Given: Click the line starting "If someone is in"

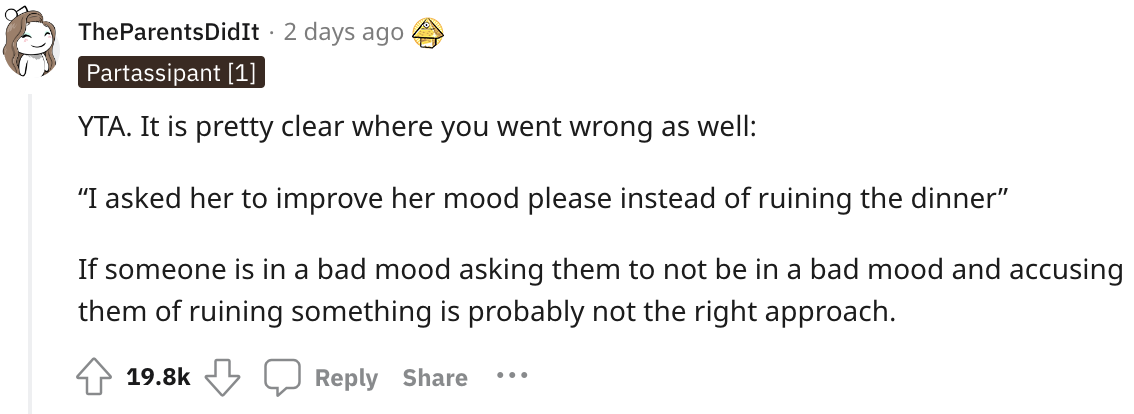Looking at the screenshot, I should [x=600, y=270].
